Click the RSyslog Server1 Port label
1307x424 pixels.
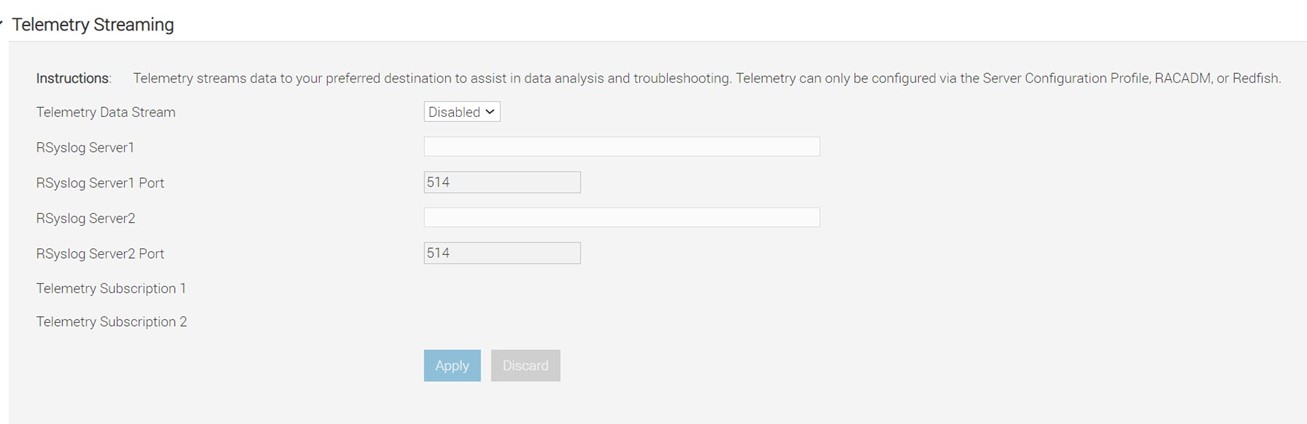click(100, 182)
